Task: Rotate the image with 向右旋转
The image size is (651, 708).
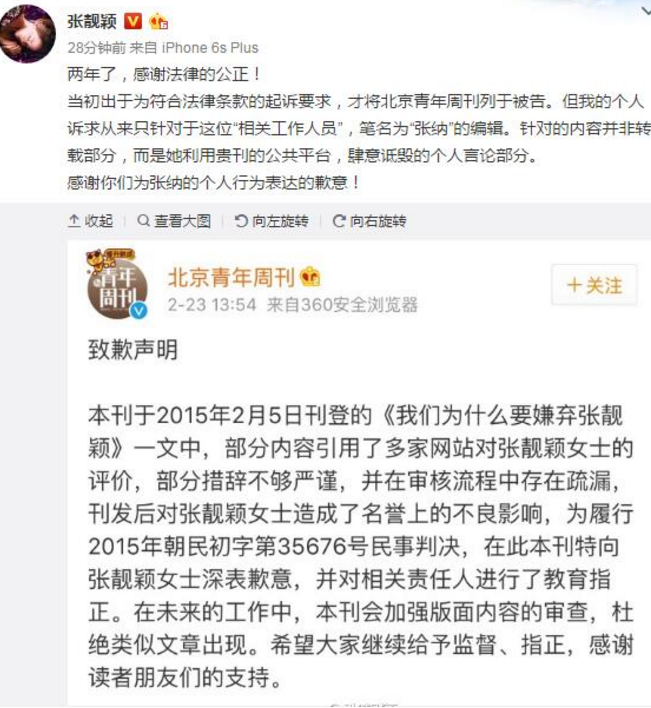Action: (369, 221)
